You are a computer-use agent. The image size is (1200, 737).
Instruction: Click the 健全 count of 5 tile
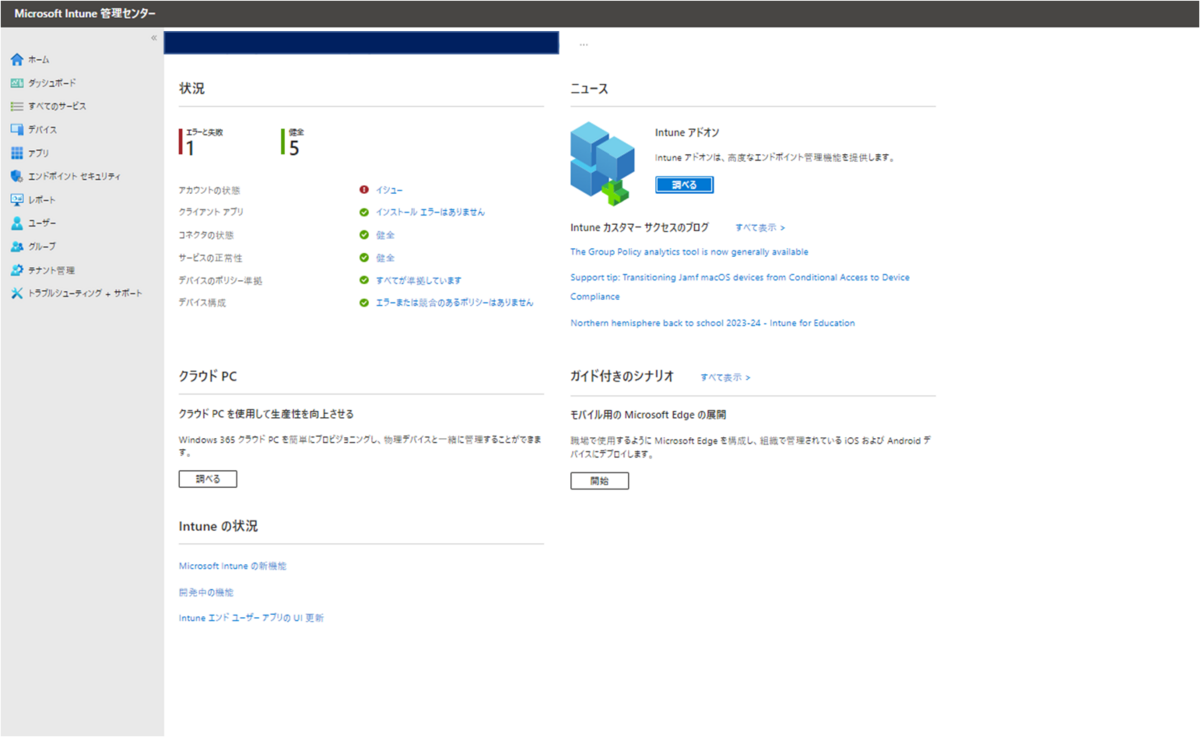pos(294,142)
